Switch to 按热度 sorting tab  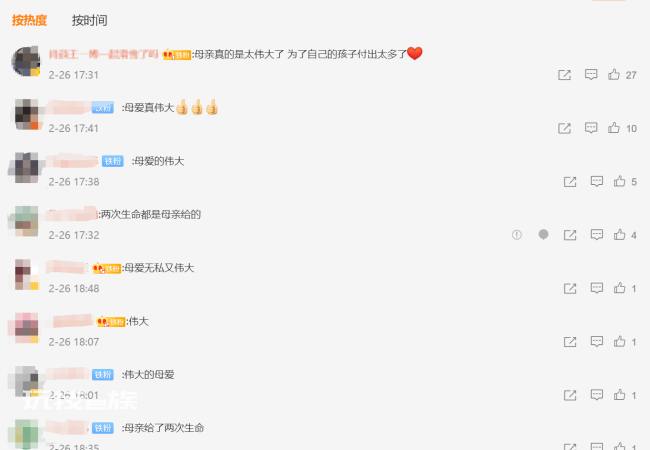click(x=29, y=20)
